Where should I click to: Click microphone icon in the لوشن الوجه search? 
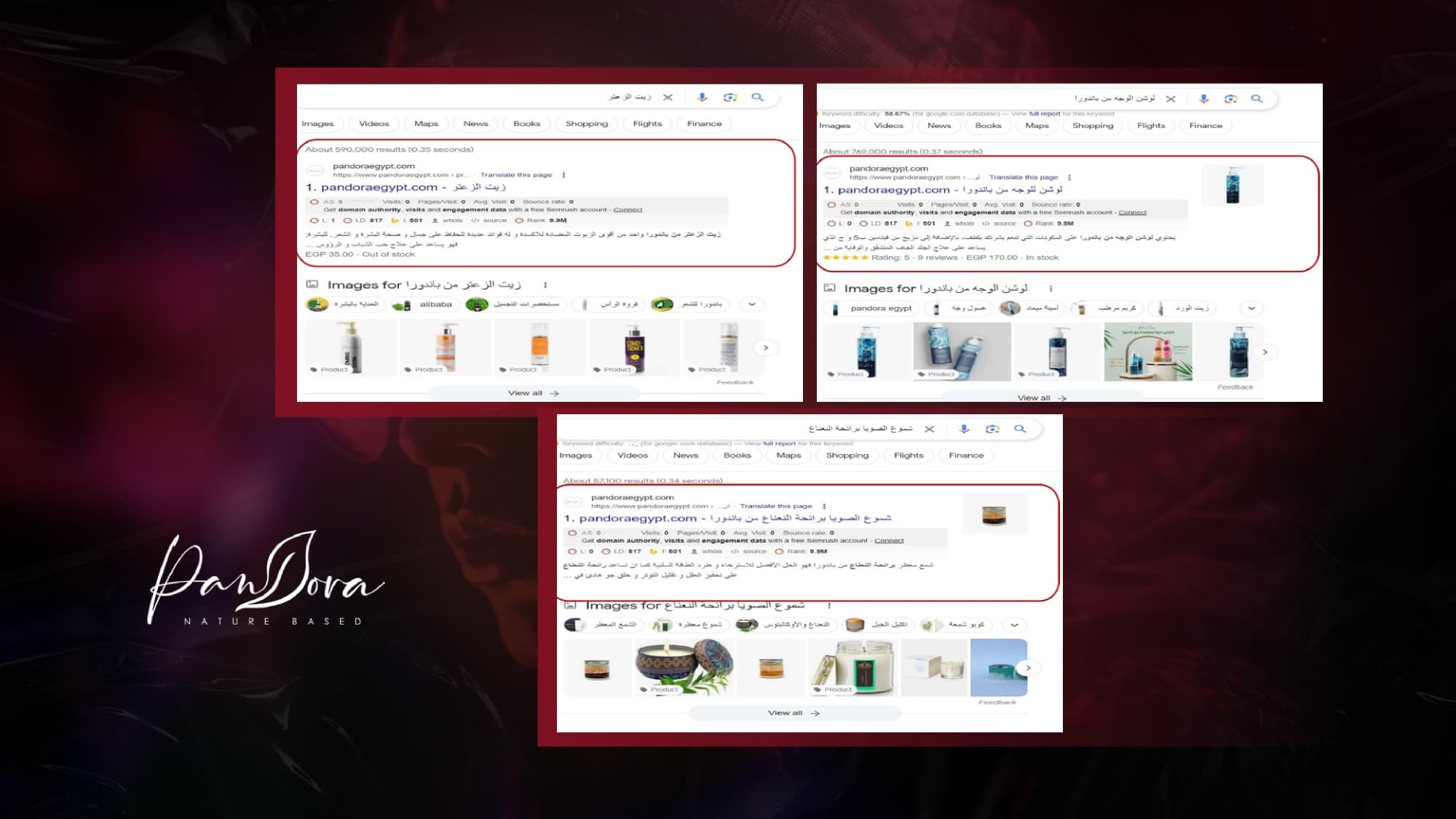1204,98
